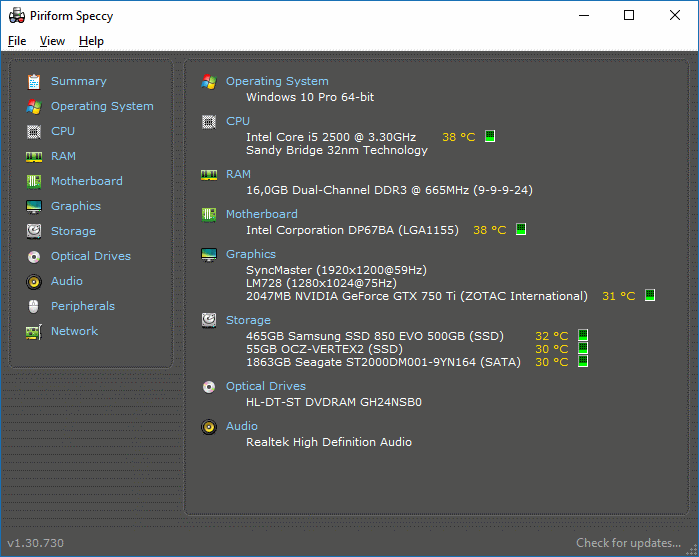Select Peripherals label in the sidebar
Viewport: 699px width, 557px height.
pyautogui.click(x=82, y=306)
